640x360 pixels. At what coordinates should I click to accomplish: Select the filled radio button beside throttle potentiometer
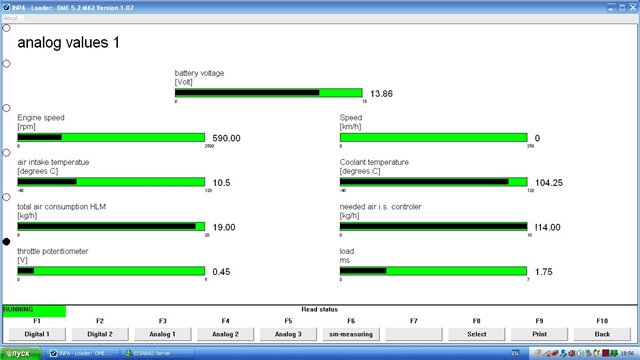(x=6, y=242)
